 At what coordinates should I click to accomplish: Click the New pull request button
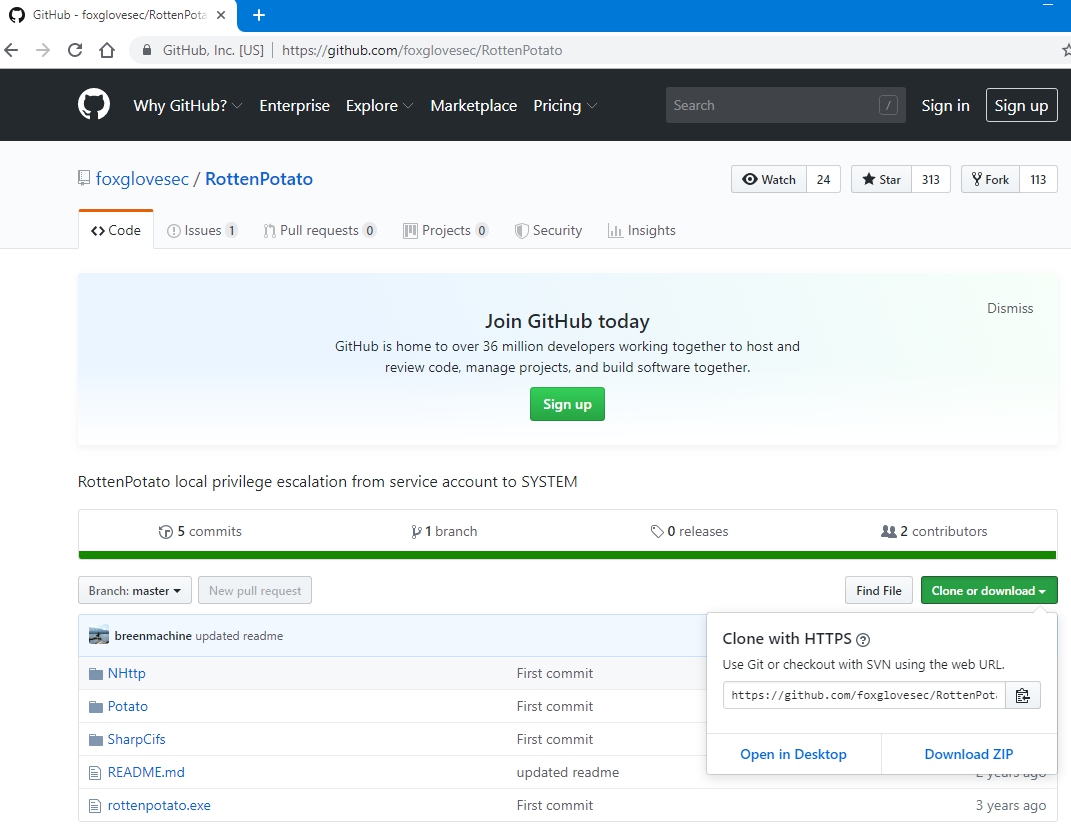click(255, 590)
